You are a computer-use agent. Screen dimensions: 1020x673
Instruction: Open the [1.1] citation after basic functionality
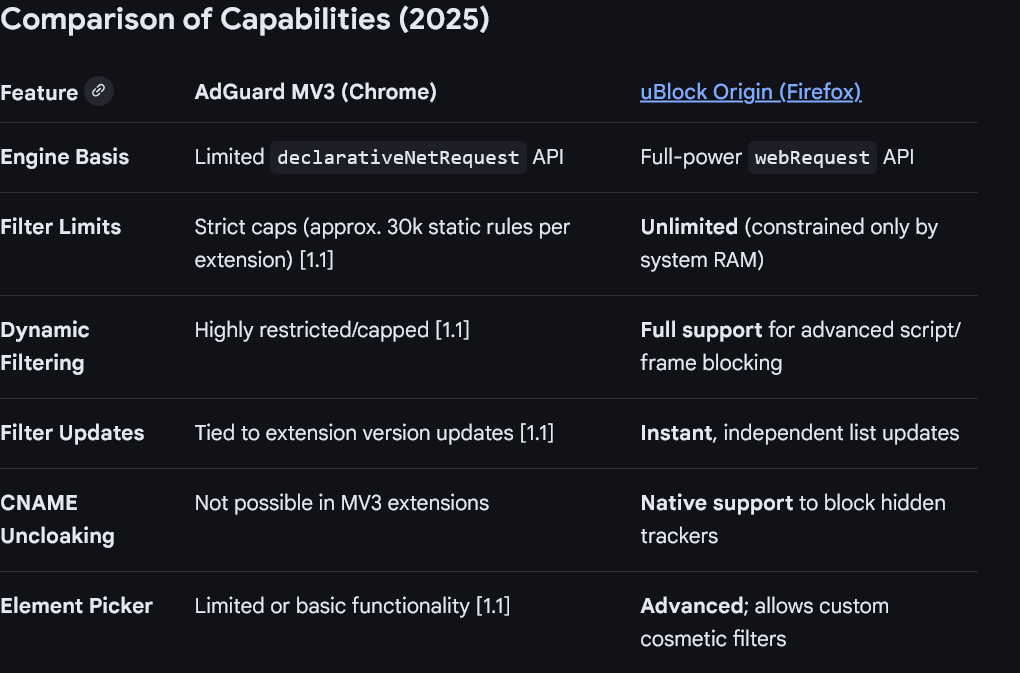(x=492, y=605)
